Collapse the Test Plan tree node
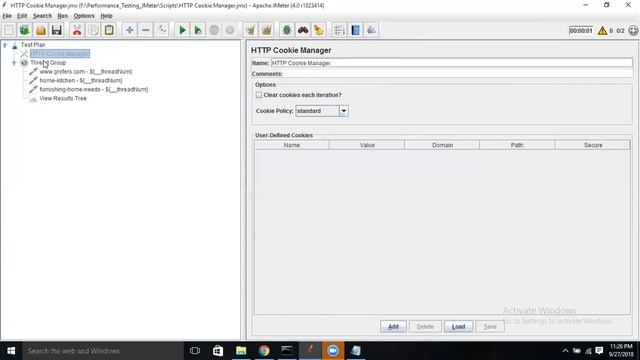The height and width of the screenshot is (360, 640). point(4,45)
